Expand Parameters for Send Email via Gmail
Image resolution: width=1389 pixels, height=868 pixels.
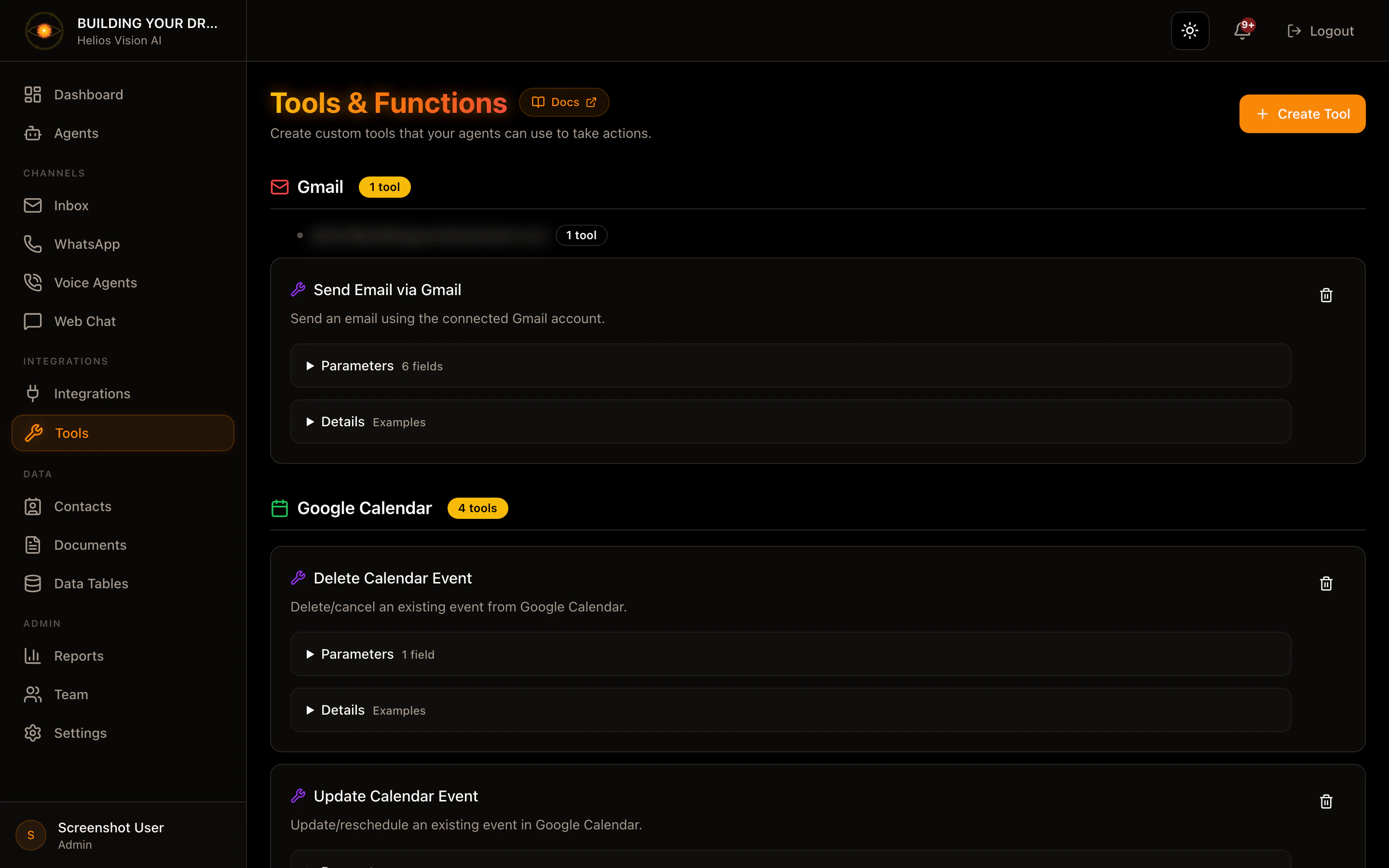click(357, 366)
